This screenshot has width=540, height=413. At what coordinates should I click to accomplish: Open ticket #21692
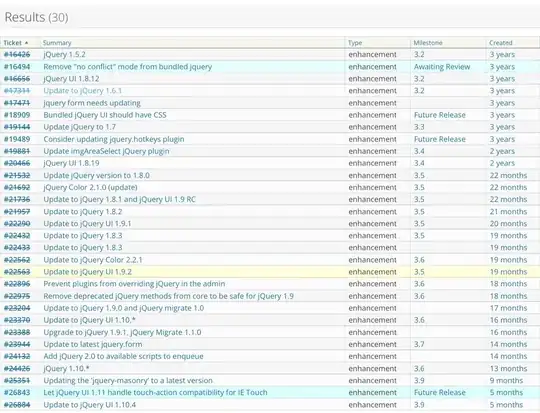point(17,187)
